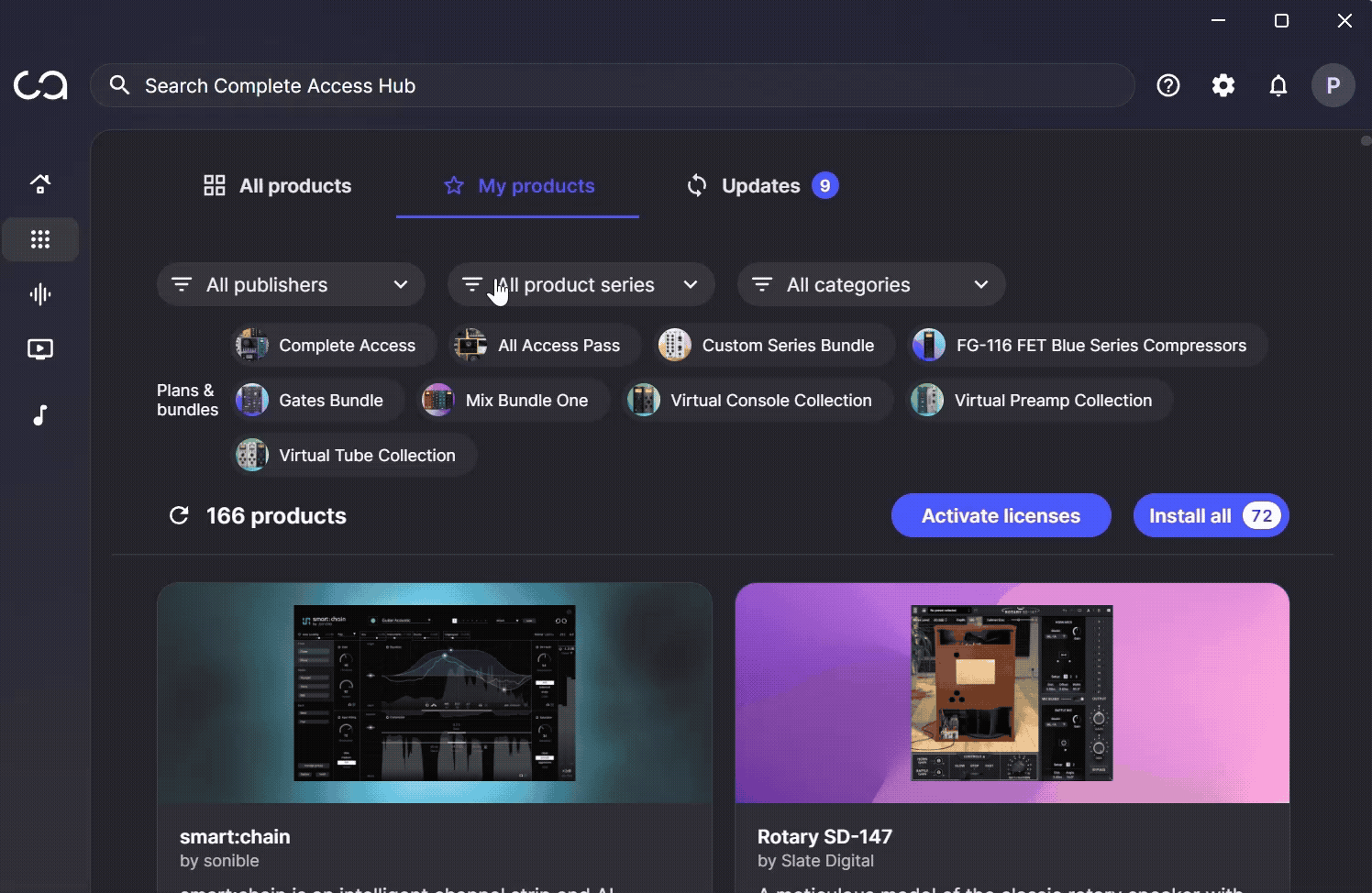Filter by FG-116 FET Blue Series Compressors
1372x893 pixels.
click(1088, 345)
